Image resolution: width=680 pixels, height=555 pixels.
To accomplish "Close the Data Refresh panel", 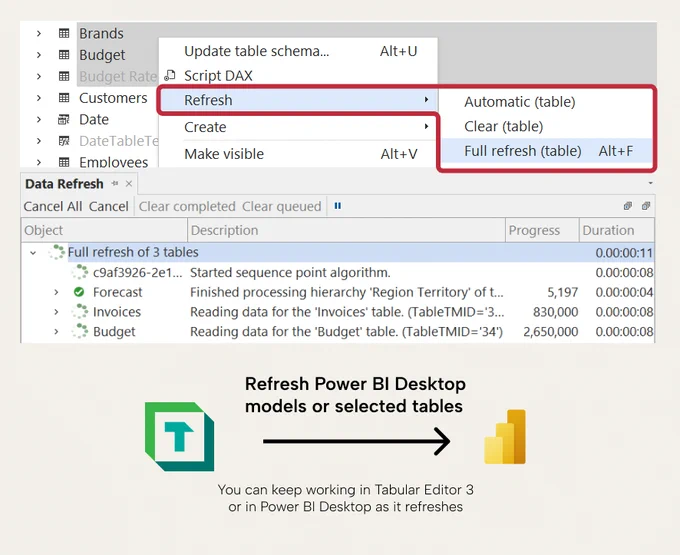I will pos(129,183).
